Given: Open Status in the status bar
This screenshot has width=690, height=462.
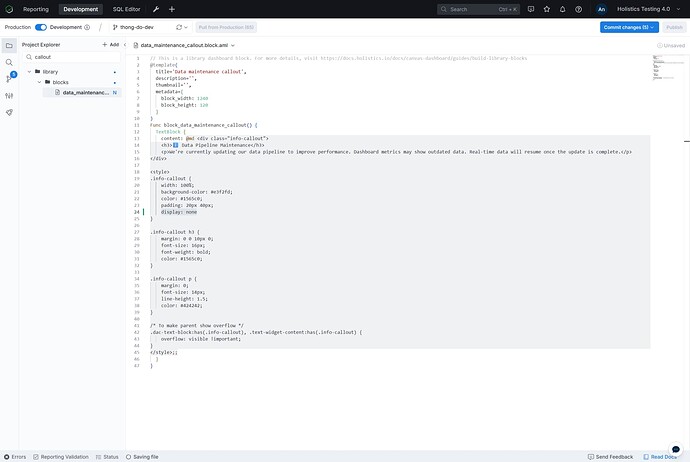Looking at the screenshot, I should tap(107, 457).
